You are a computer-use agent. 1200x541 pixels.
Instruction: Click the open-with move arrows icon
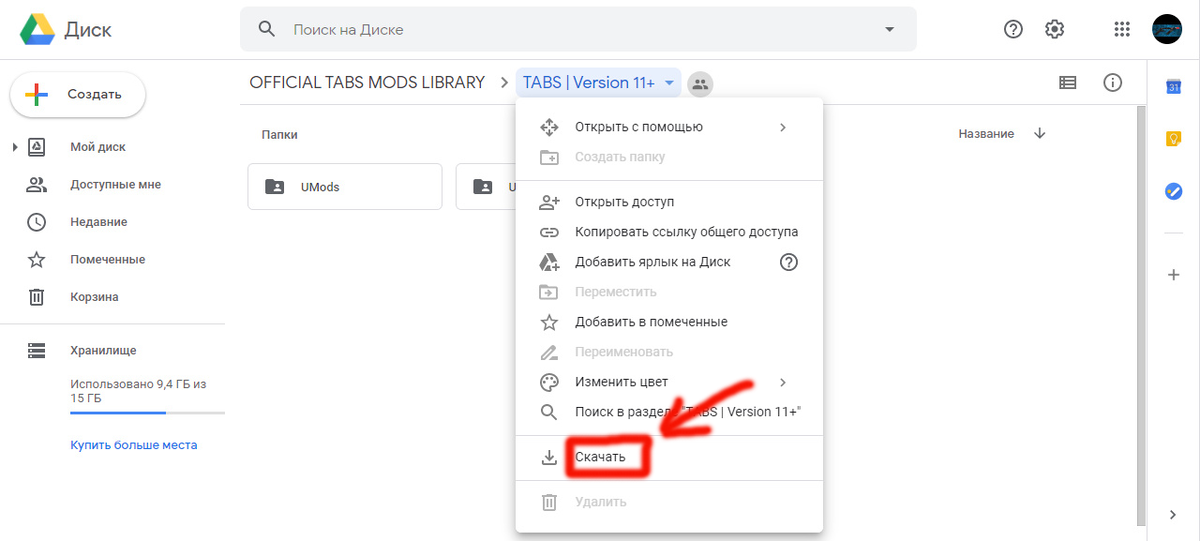(549, 127)
